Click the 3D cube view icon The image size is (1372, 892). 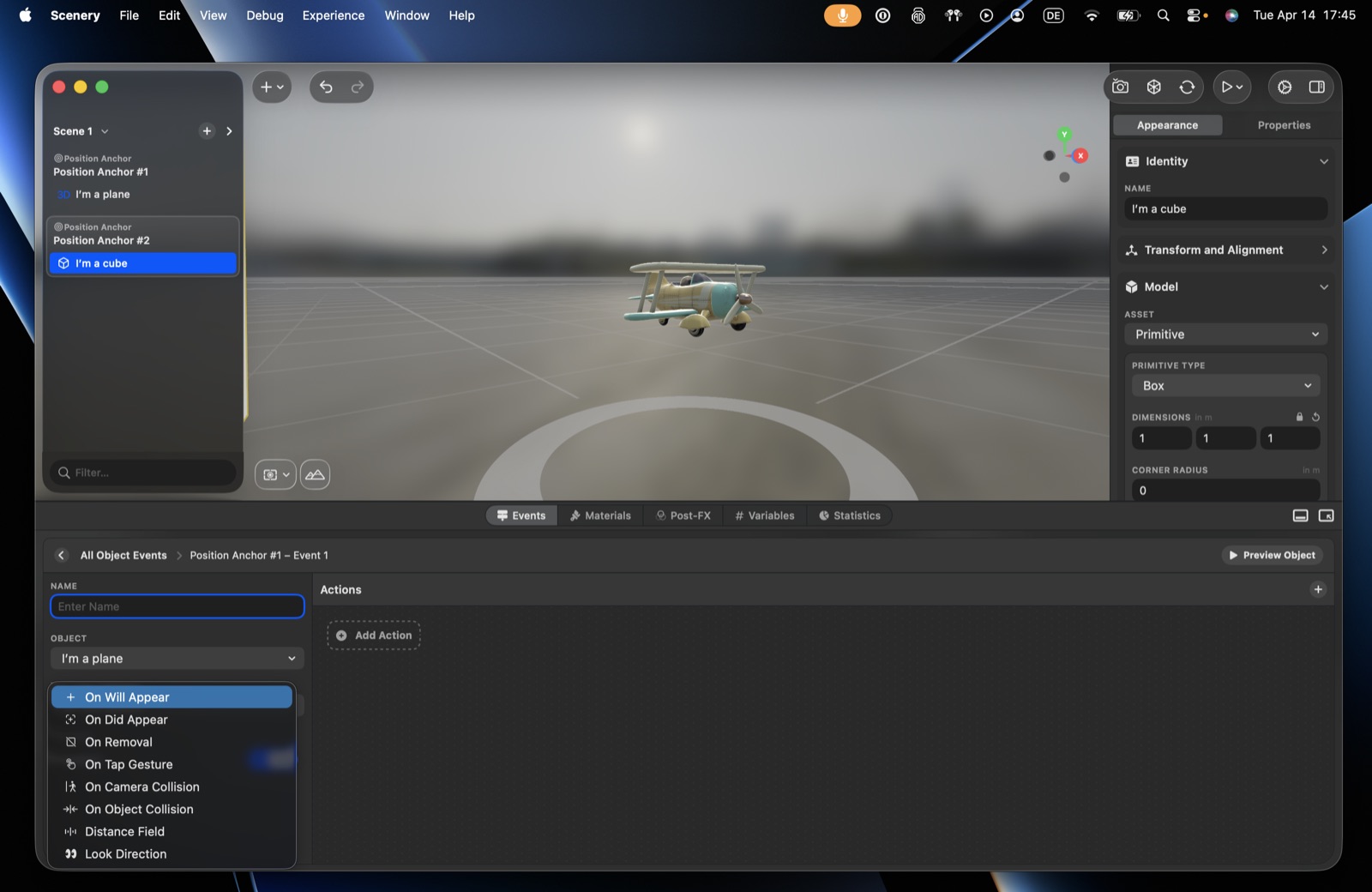pyautogui.click(x=1154, y=87)
